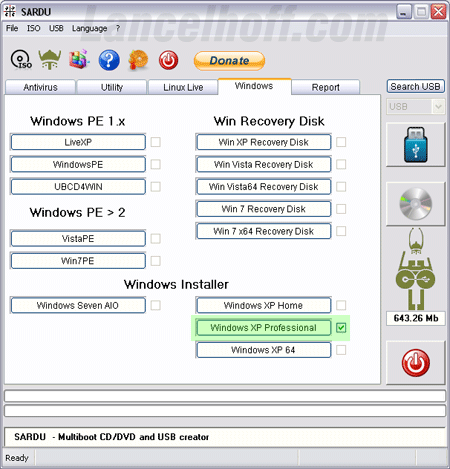Click the Win 7 x64 Recovery Disk button
The width and height of the screenshot is (450, 469).
(x=264, y=231)
